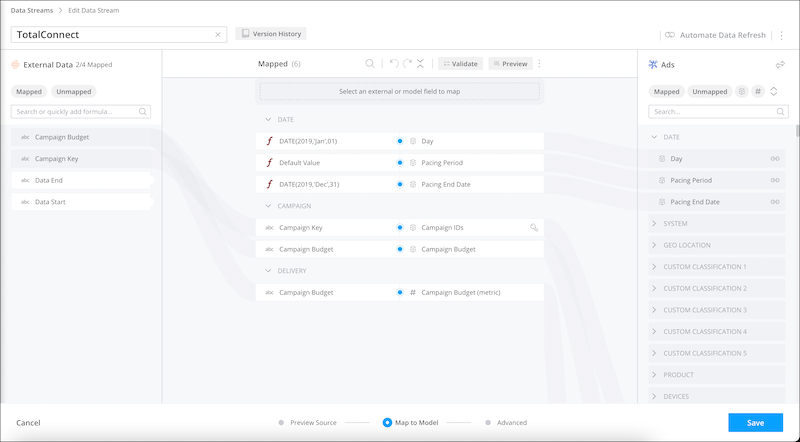Select Data End in External Data list

[82, 180]
